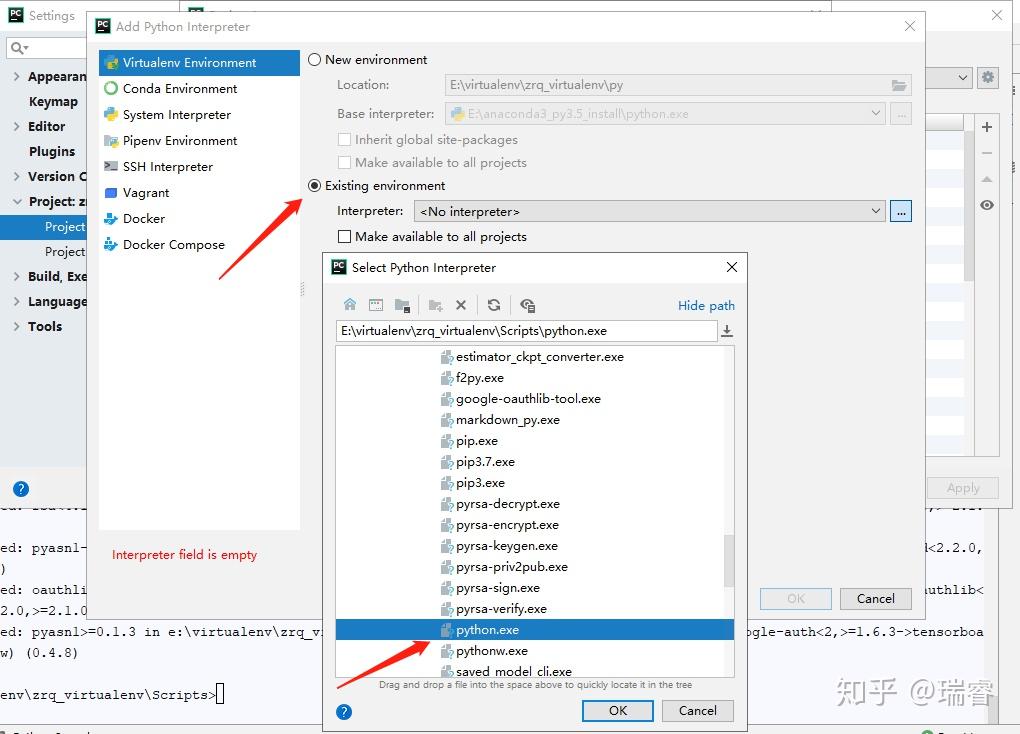This screenshot has height=734, width=1020.
Task: Click the plus icon on the right panel
Action: (x=987, y=128)
